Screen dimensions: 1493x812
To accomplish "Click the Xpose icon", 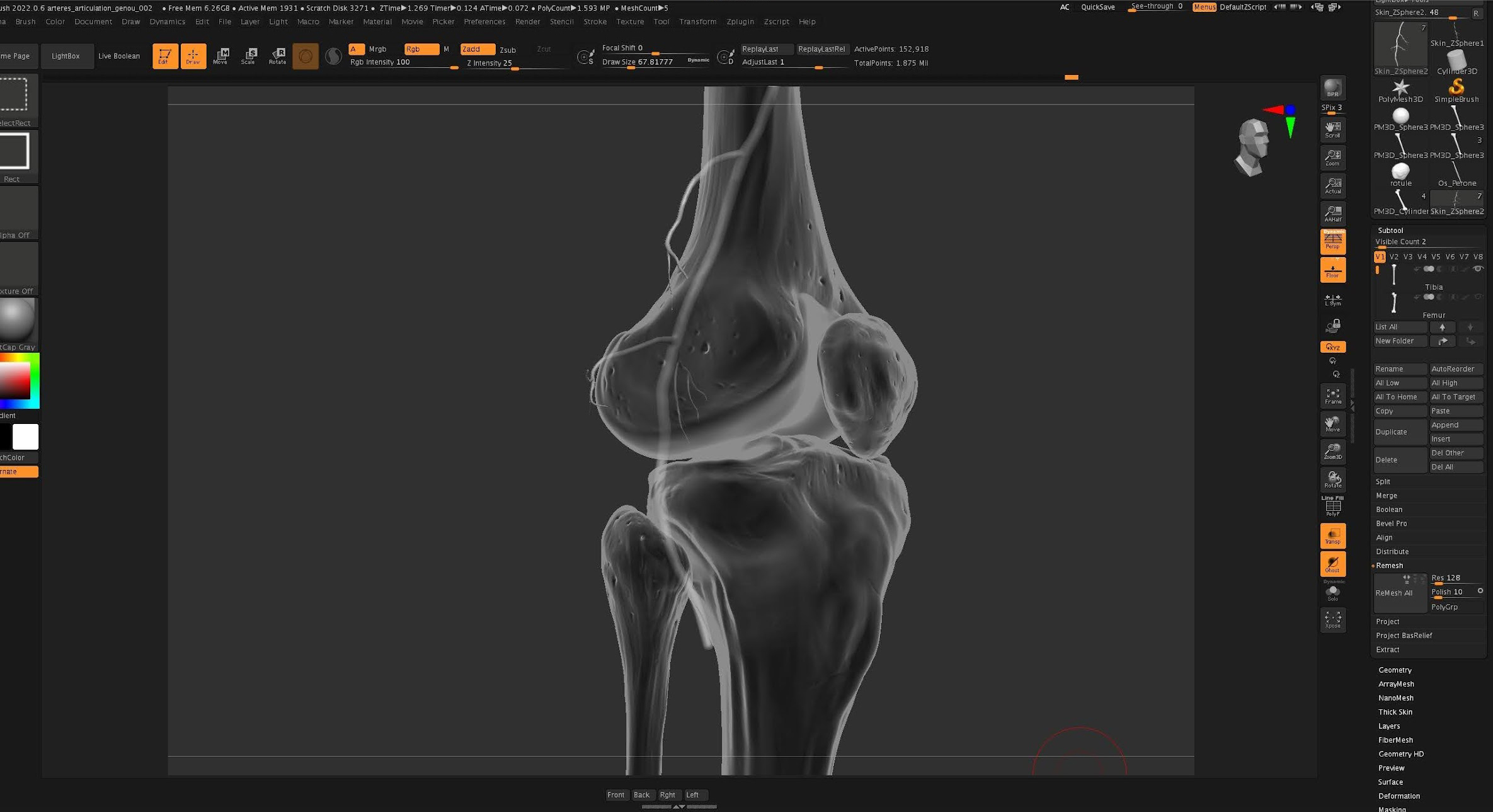I will [x=1332, y=620].
